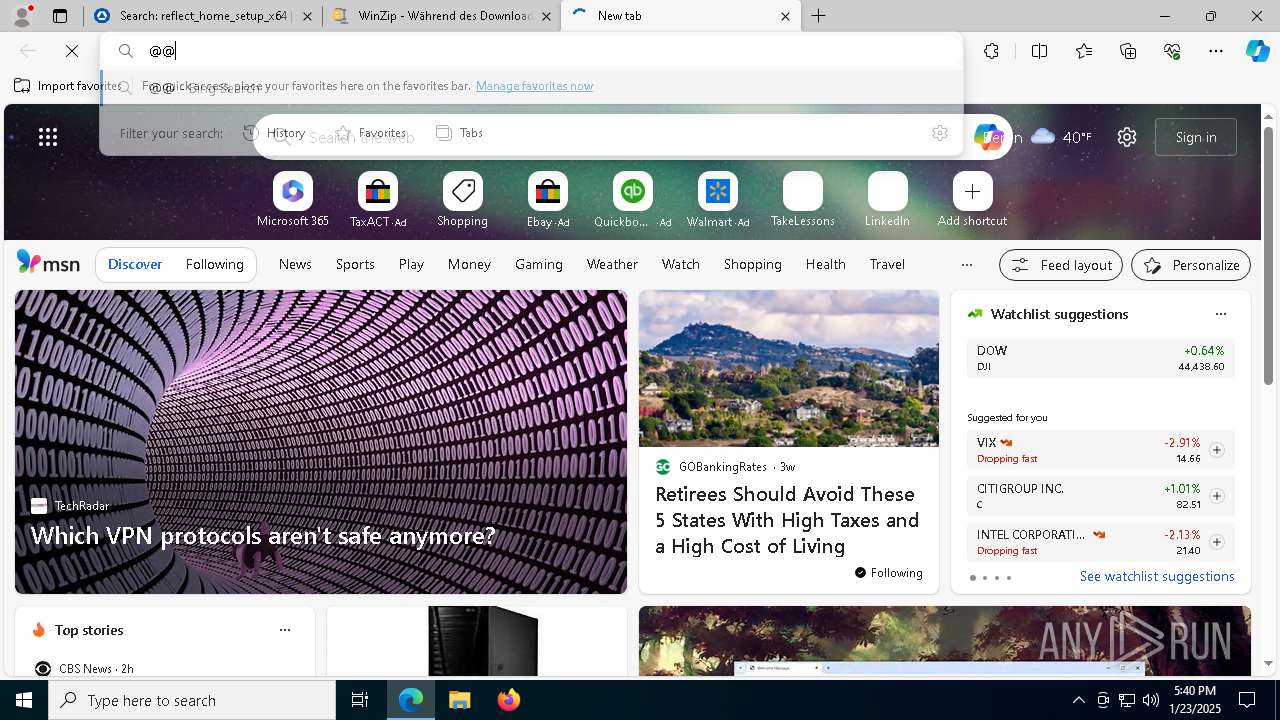Close the New tab tab
The height and width of the screenshot is (720, 1280).
point(785,16)
